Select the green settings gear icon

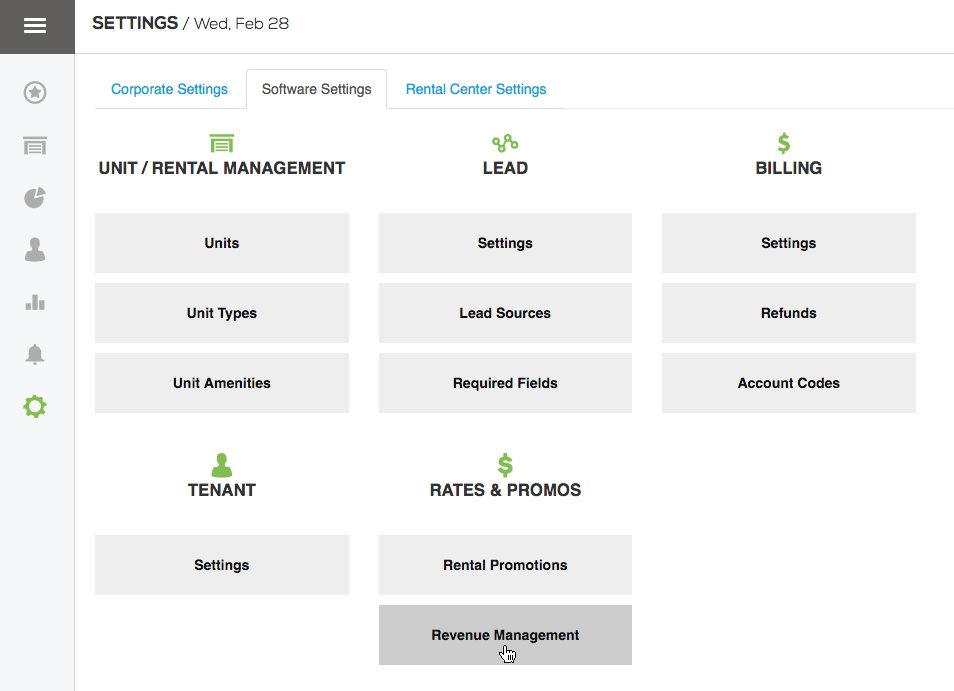35,406
